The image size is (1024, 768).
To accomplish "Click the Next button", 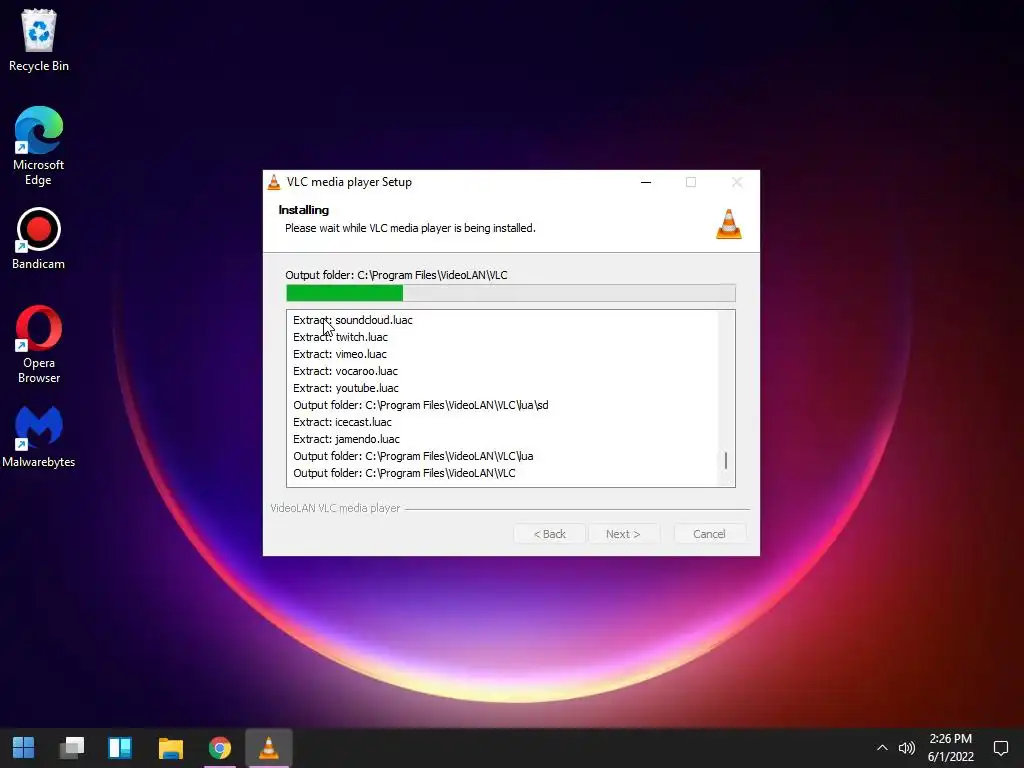I will coord(624,534).
